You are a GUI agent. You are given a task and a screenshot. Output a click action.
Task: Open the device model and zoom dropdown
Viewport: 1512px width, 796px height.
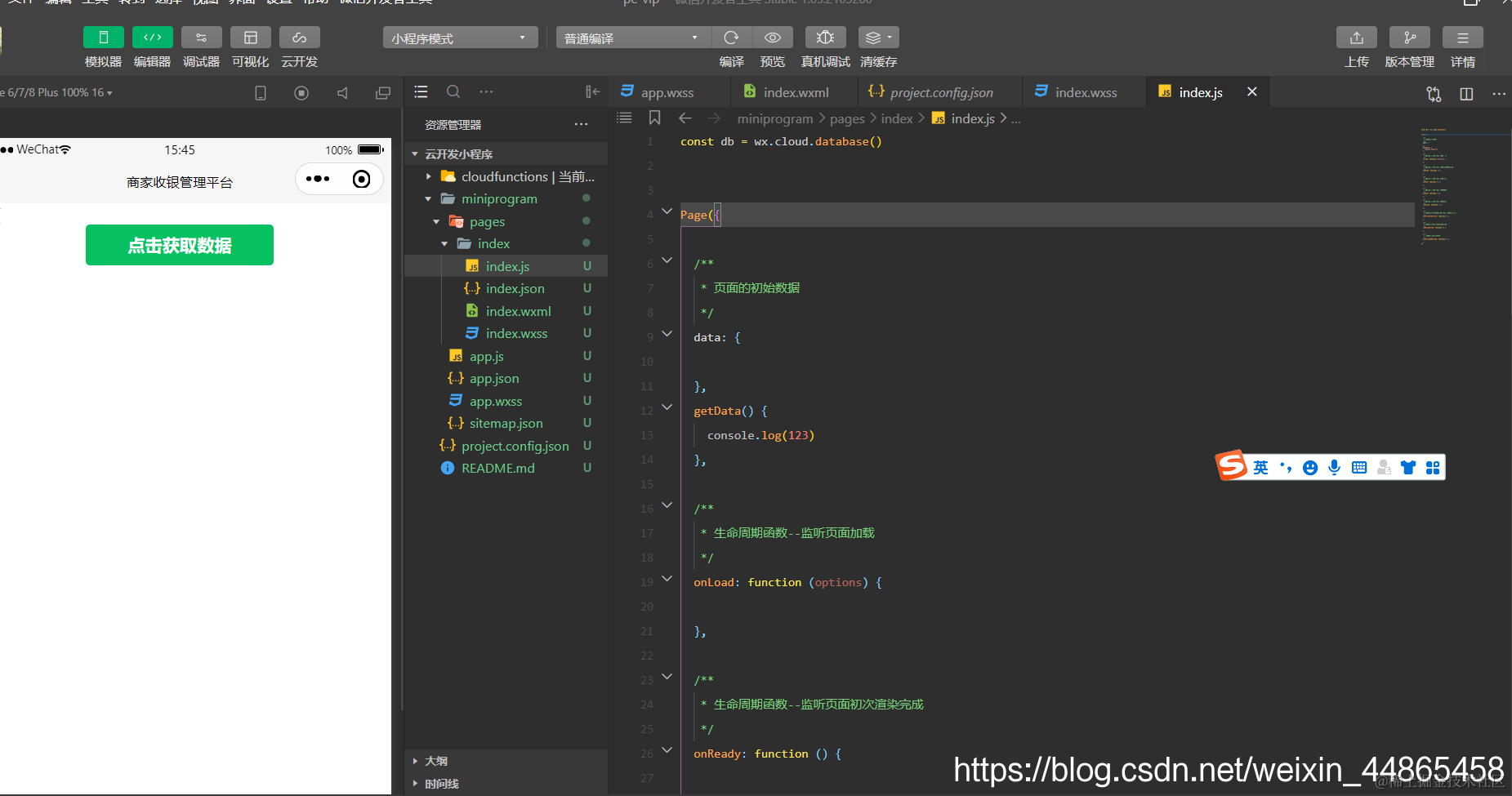click(x=57, y=93)
